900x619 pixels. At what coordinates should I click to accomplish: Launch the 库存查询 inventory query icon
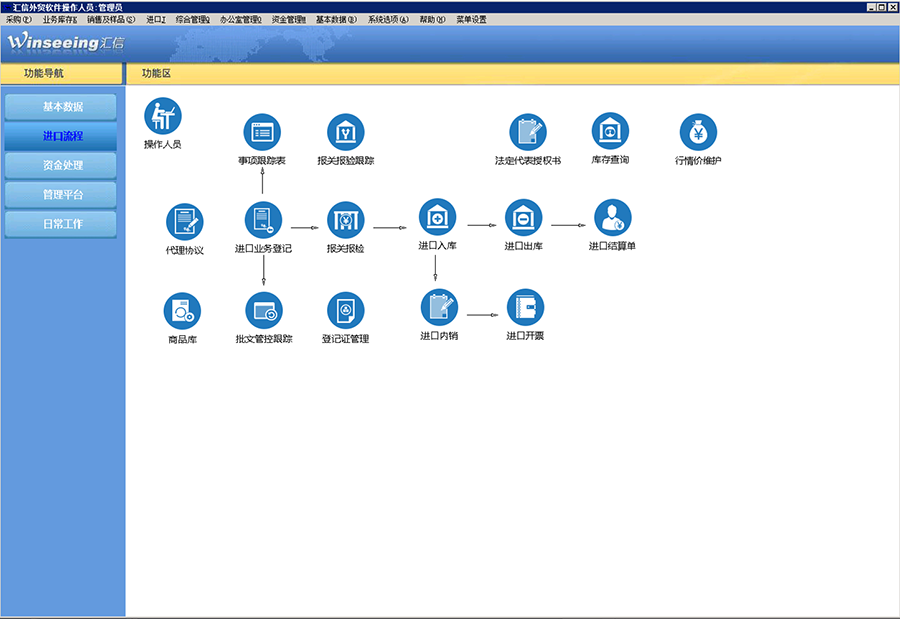[610, 131]
